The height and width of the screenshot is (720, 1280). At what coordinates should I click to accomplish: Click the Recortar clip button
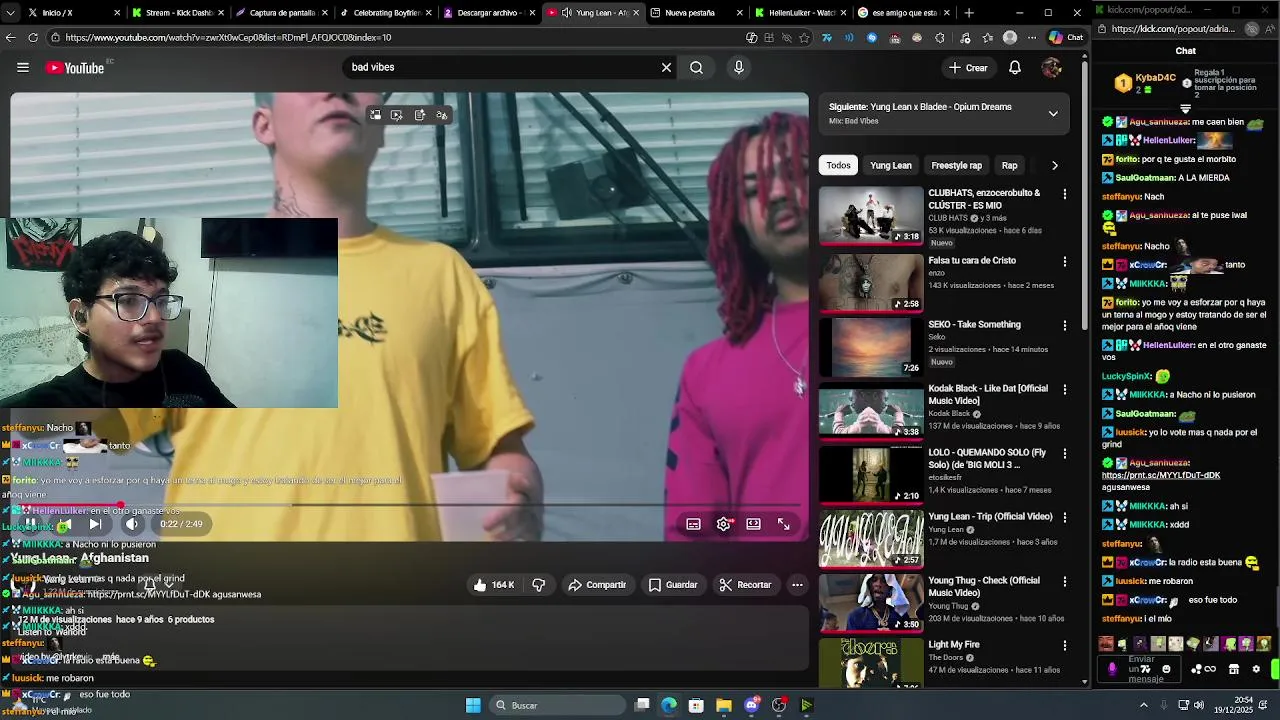(x=746, y=585)
